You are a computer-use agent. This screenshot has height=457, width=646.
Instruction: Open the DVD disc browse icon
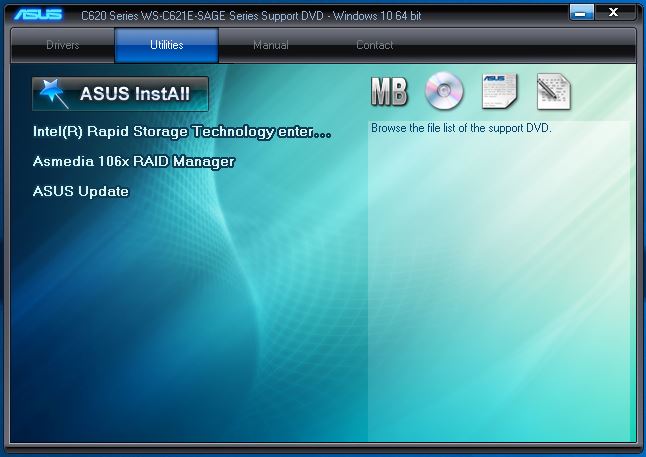click(444, 92)
